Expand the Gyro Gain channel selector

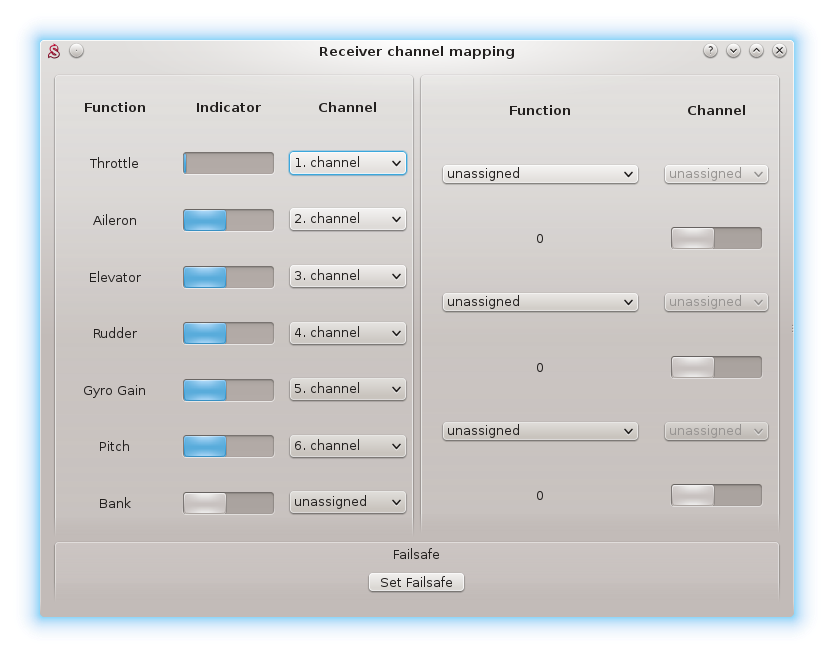(347, 389)
